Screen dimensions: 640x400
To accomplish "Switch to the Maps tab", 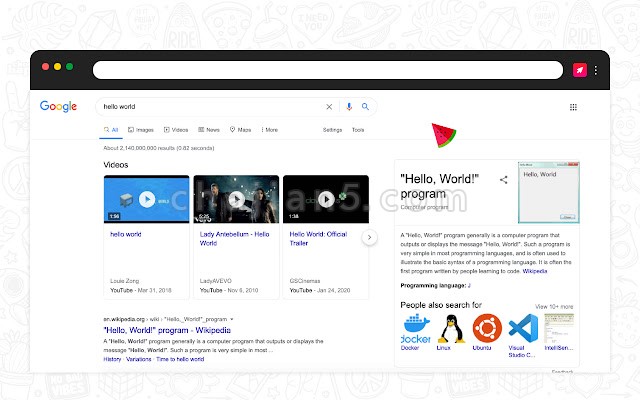I will tap(240, 130).
